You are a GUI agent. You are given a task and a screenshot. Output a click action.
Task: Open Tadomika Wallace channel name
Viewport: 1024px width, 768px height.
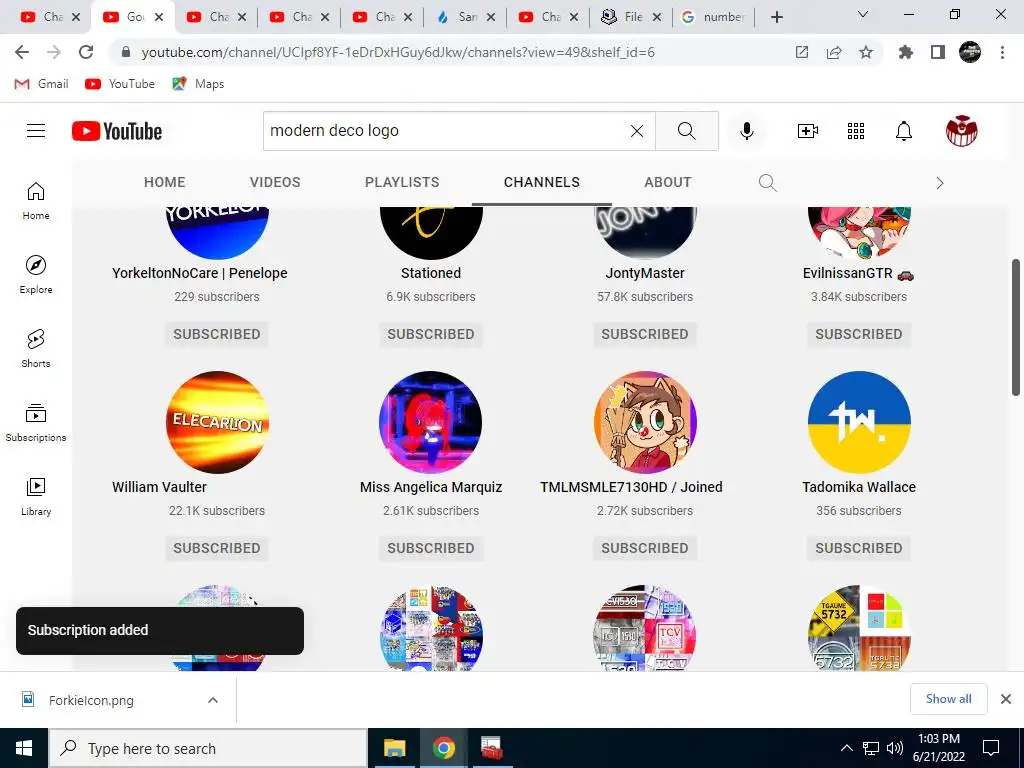click(859, 487)
